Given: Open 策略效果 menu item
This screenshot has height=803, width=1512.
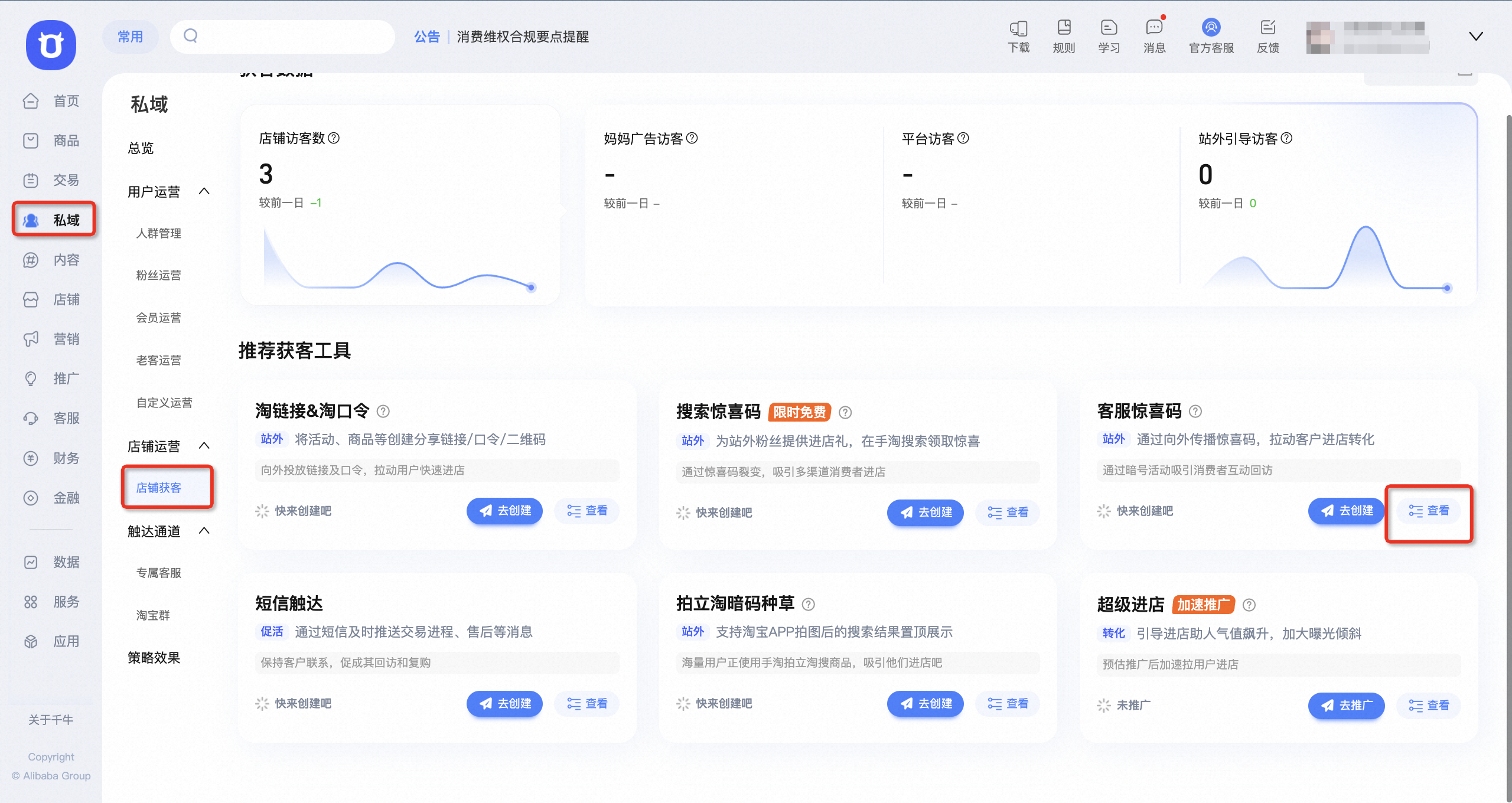Looking at the screenshot, I should 154,658.
